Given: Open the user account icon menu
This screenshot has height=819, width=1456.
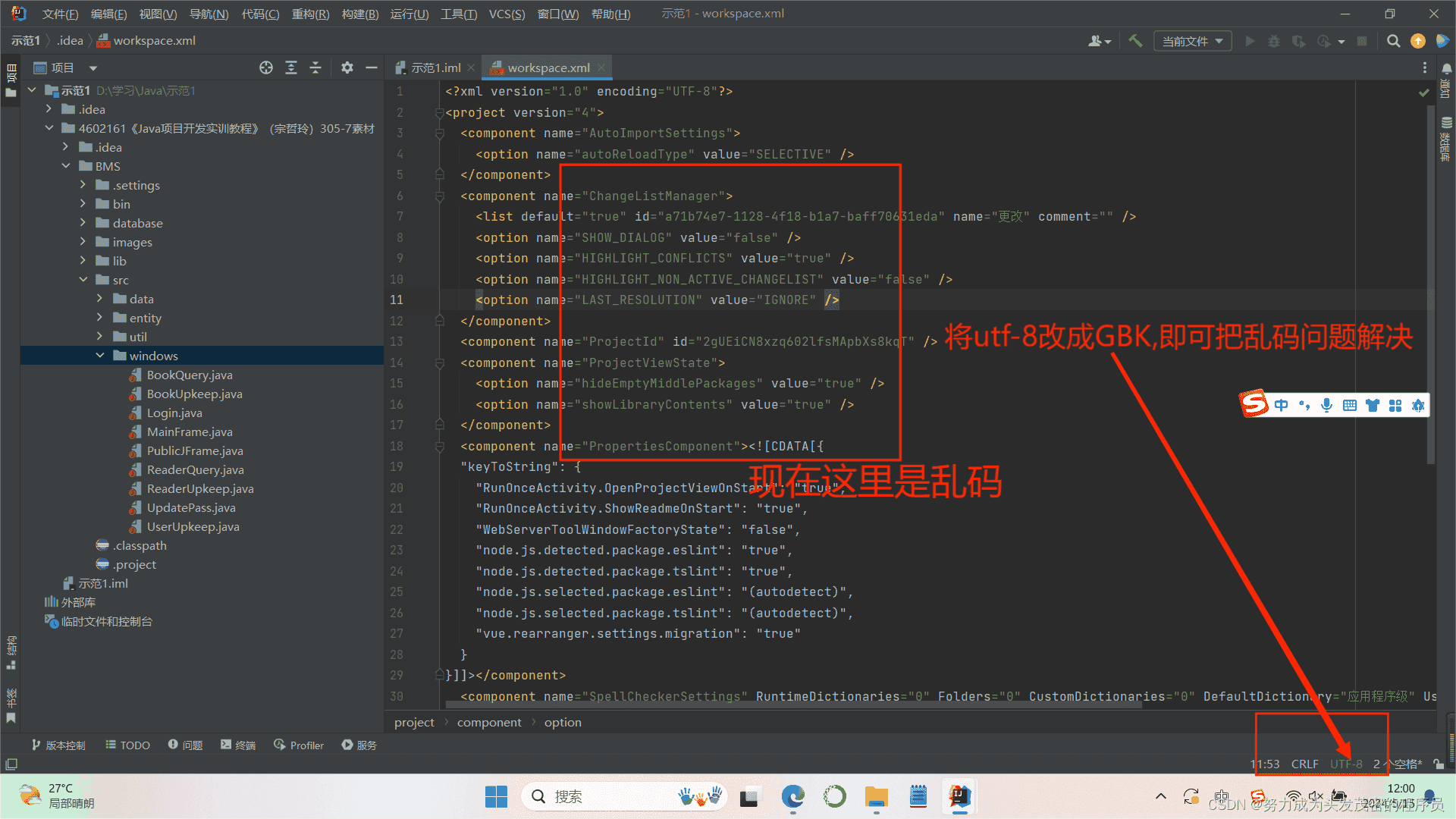Looking at the screenshot, I should tap(1099, 41).
